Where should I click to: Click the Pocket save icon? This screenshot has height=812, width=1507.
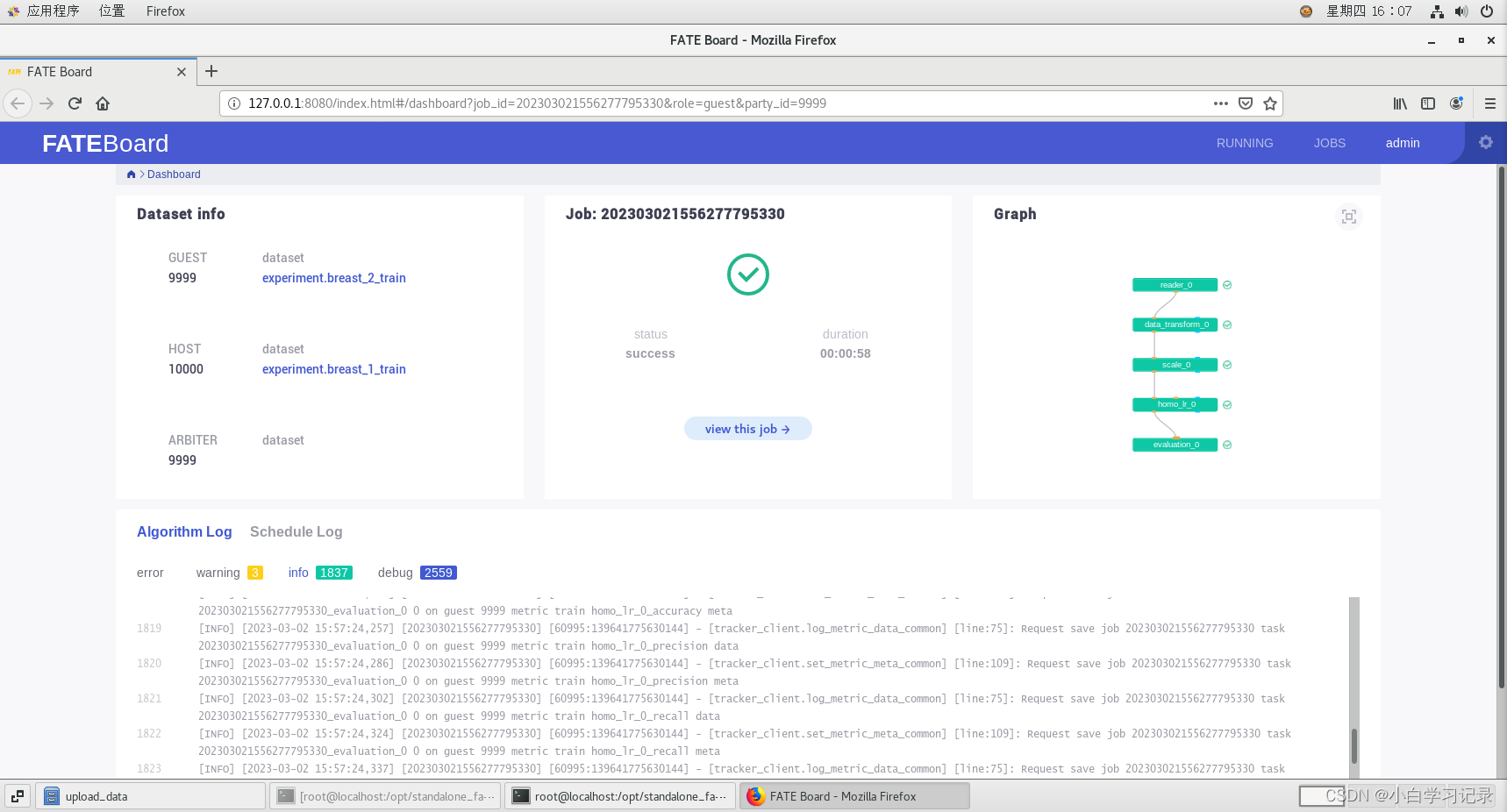(x=1245, y=103)
